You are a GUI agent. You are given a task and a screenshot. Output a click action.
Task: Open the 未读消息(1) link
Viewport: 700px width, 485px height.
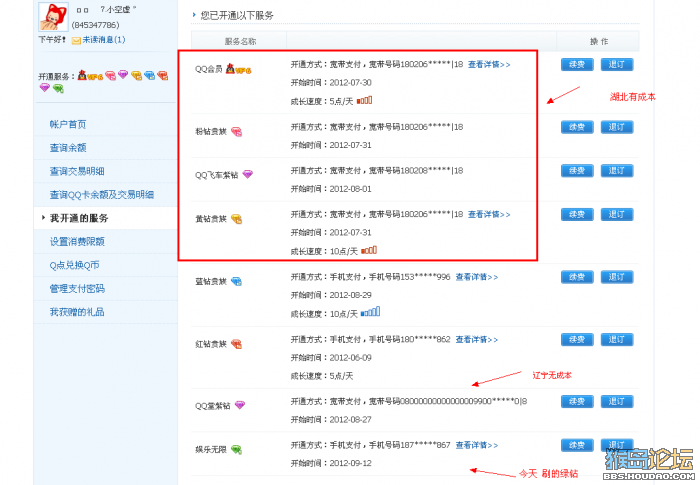click(x=104, y=40)
